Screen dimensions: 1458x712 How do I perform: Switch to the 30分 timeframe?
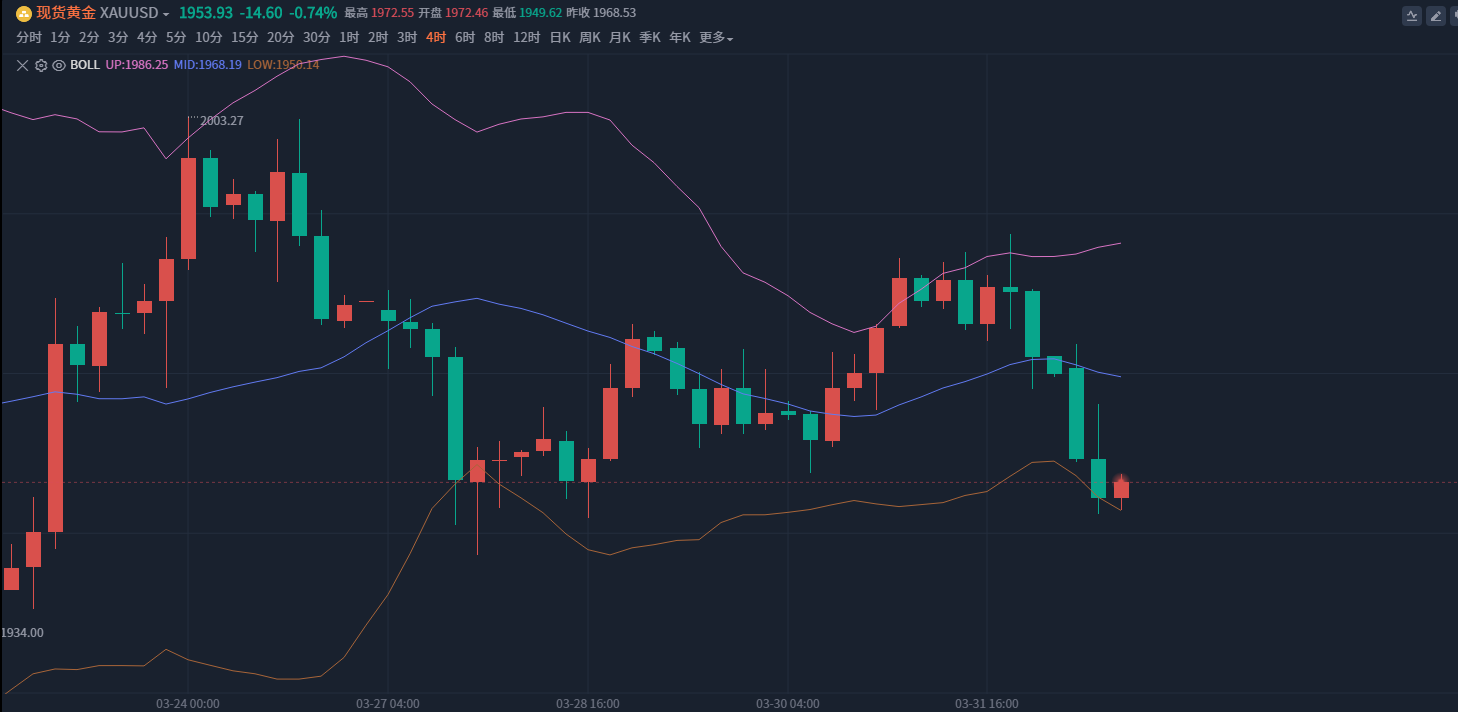[x=317, y=38]
